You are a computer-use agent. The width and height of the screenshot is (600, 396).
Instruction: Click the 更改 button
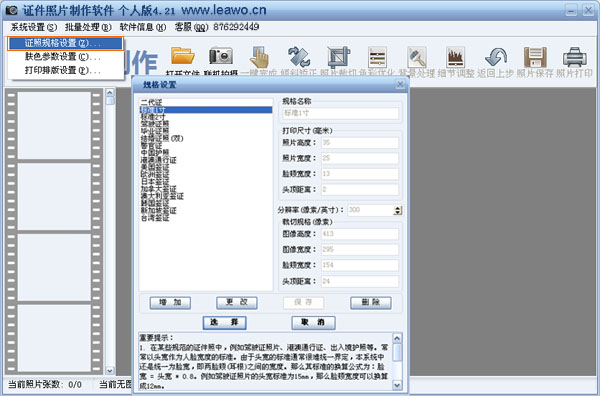(x=237, y=303)
